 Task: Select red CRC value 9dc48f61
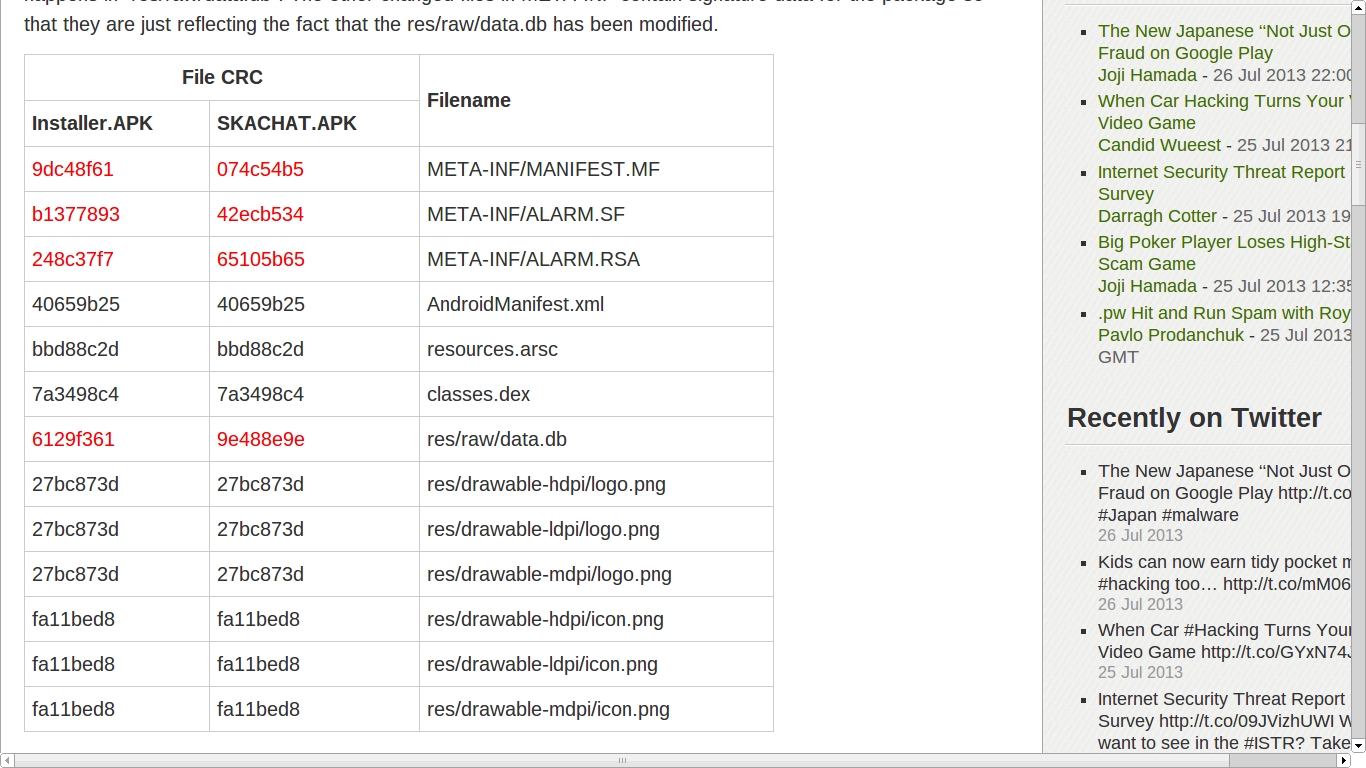coord(73,169)
